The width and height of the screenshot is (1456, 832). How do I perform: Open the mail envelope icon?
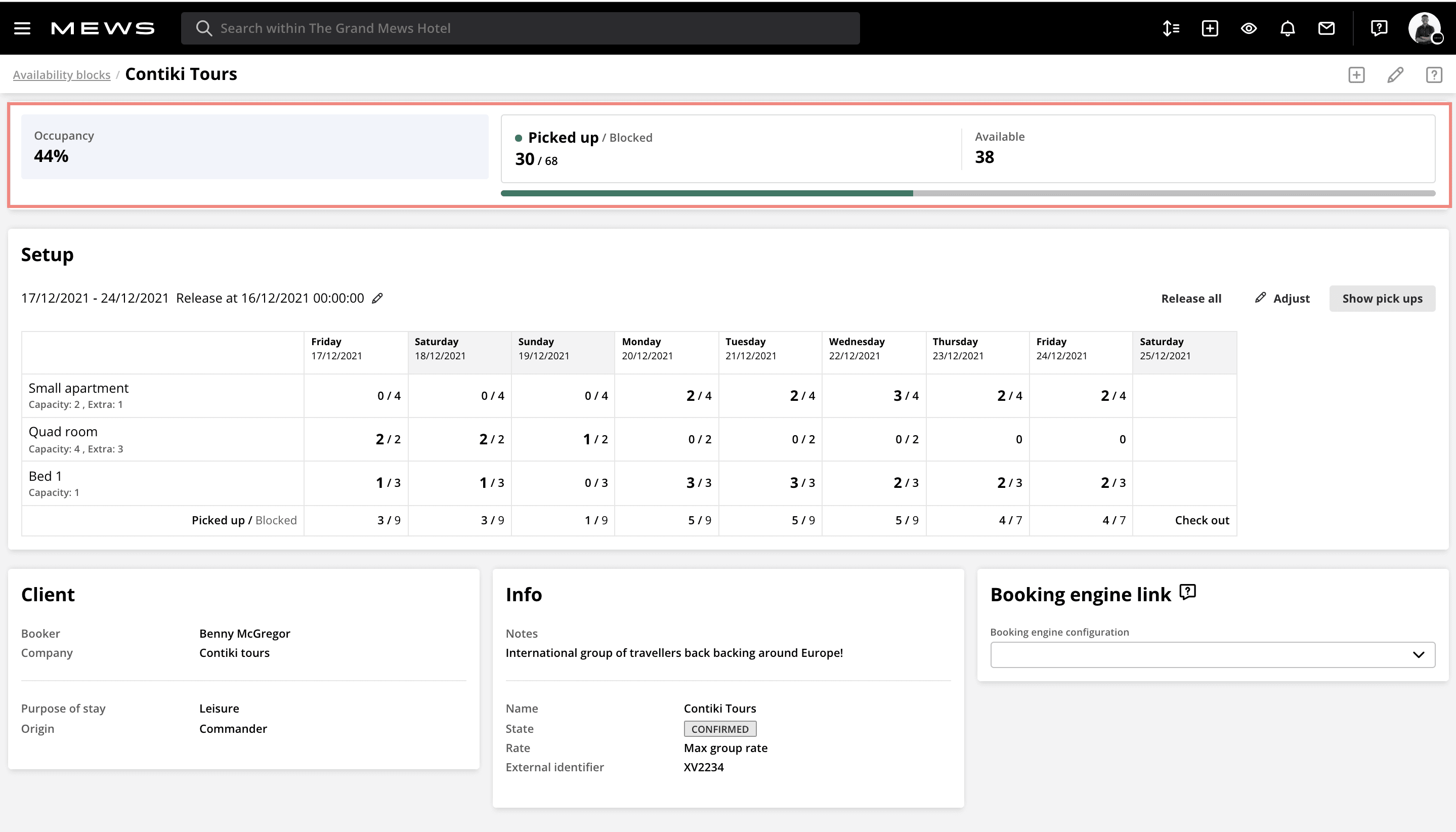click(x=1326, y=28)
